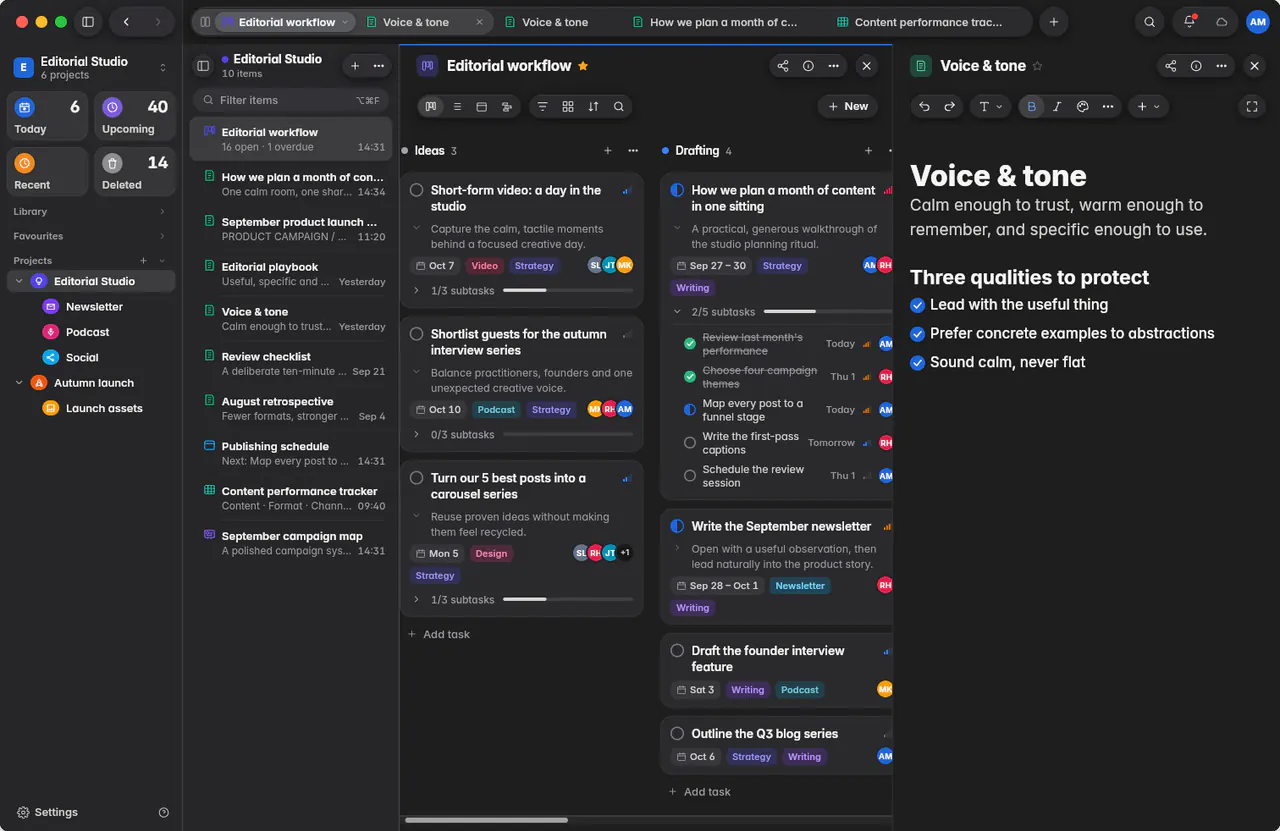Open the insert plus dropdown in document toolbar

point(1148,106)
